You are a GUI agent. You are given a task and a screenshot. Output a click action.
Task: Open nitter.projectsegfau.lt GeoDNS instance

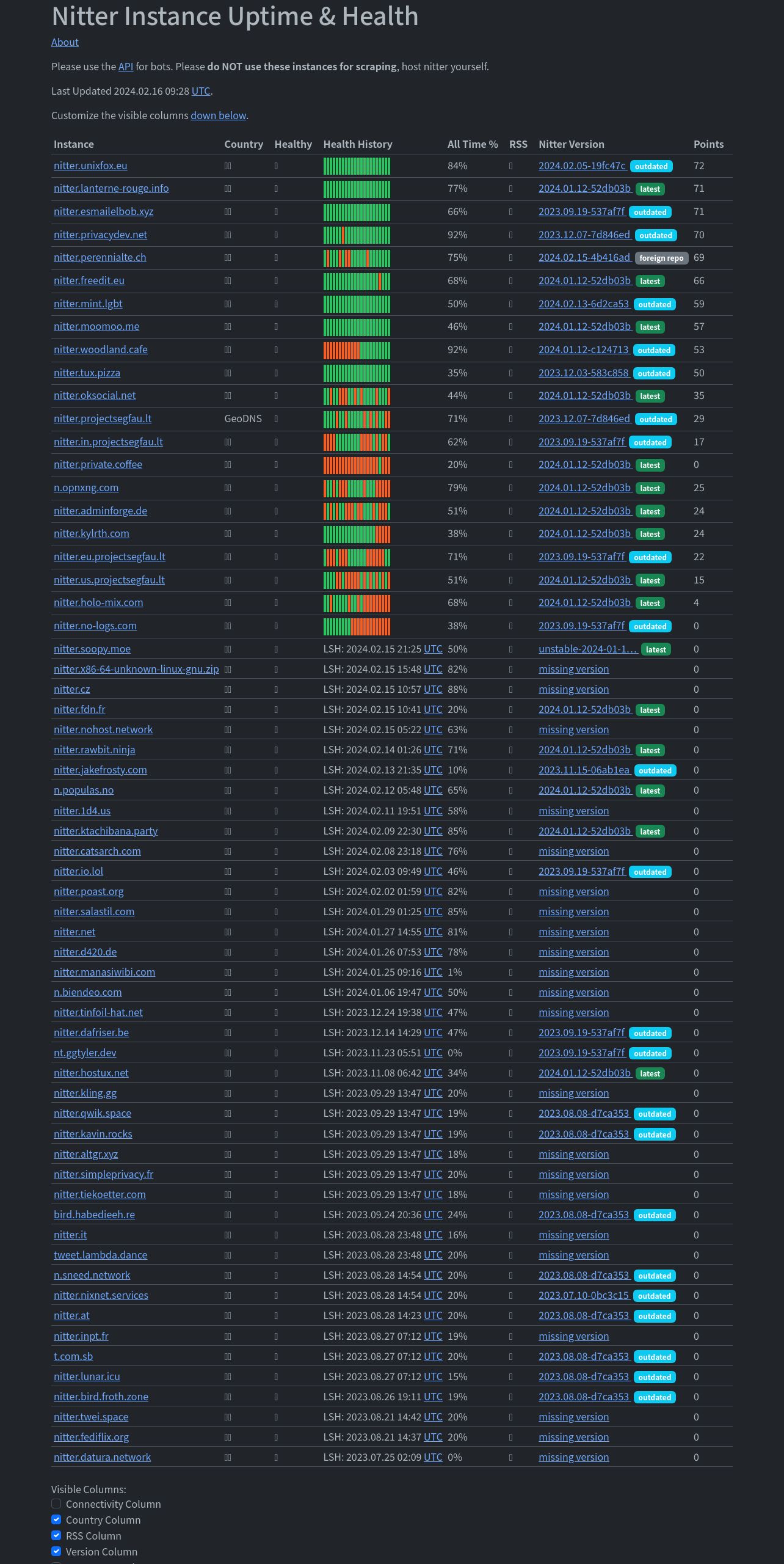(103, 418)
